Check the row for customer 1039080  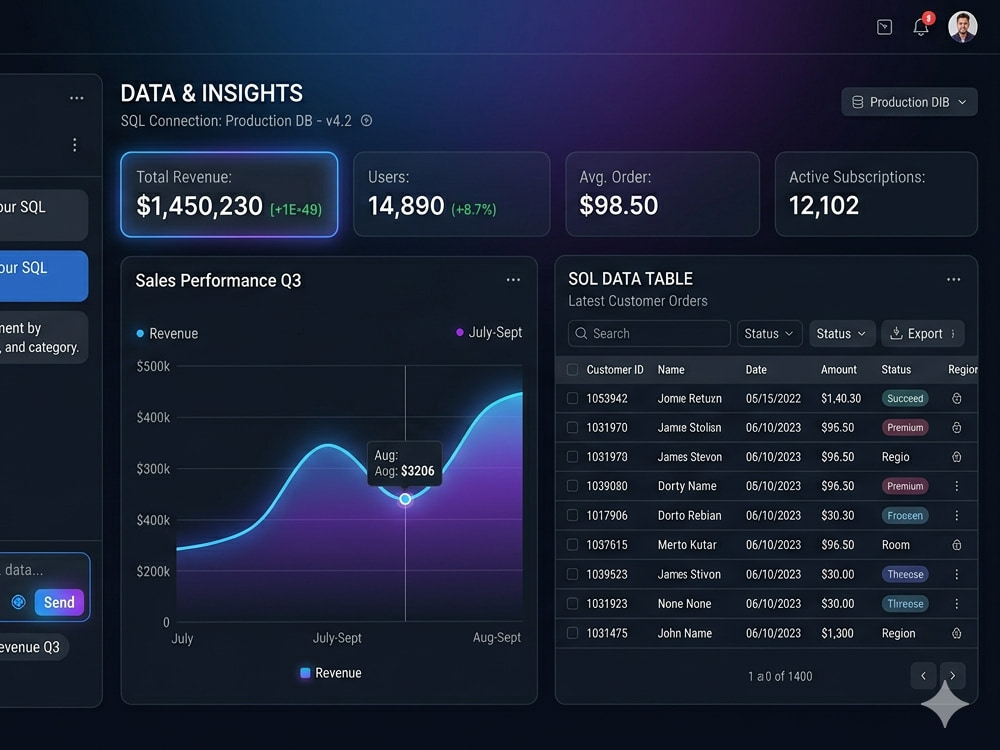tap(572, 486)
